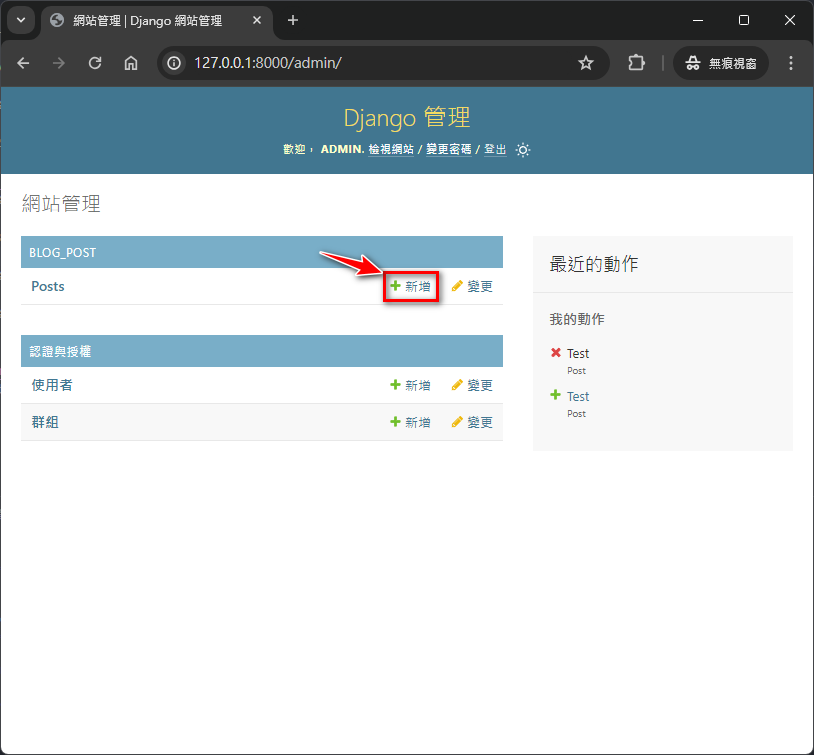
Task: Click the 最近的動作 heading
Action: [594, 264]
